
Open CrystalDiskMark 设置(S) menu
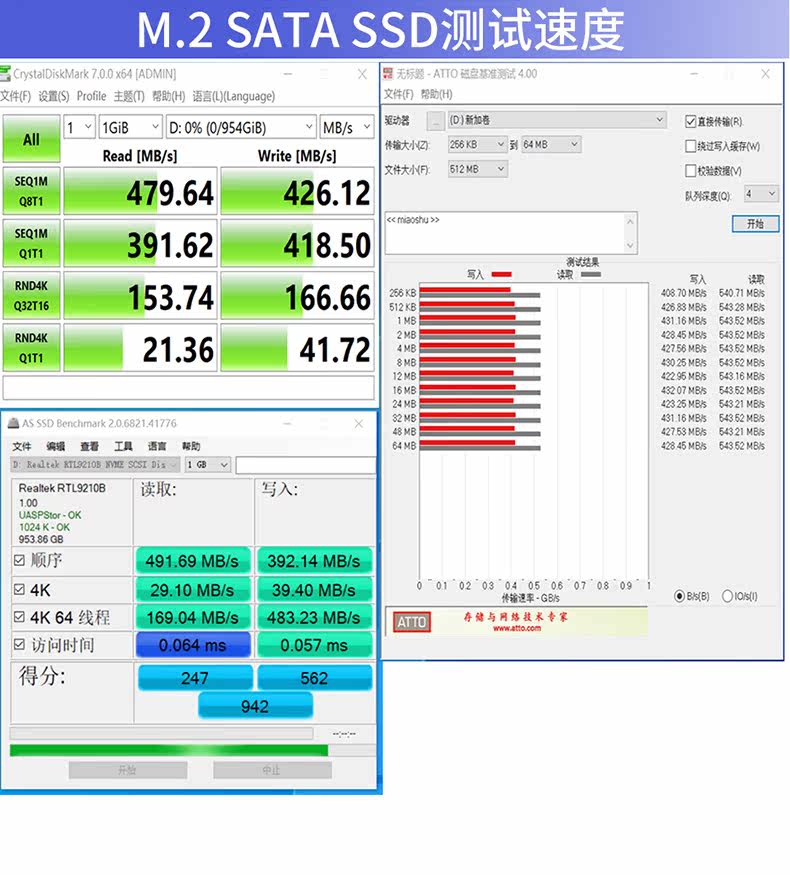point(54,96)
